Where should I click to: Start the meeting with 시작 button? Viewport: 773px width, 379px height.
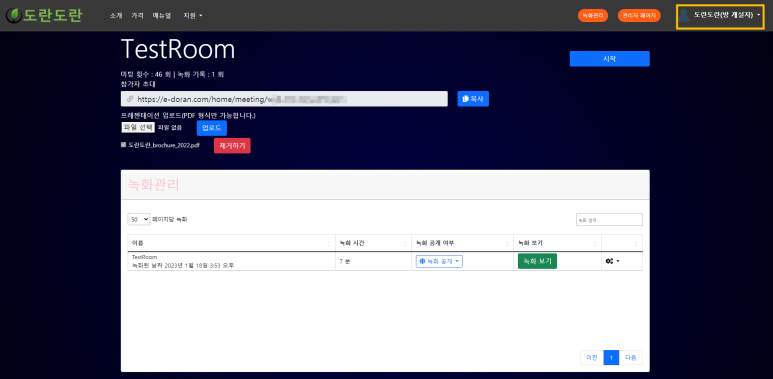(609, 59)
